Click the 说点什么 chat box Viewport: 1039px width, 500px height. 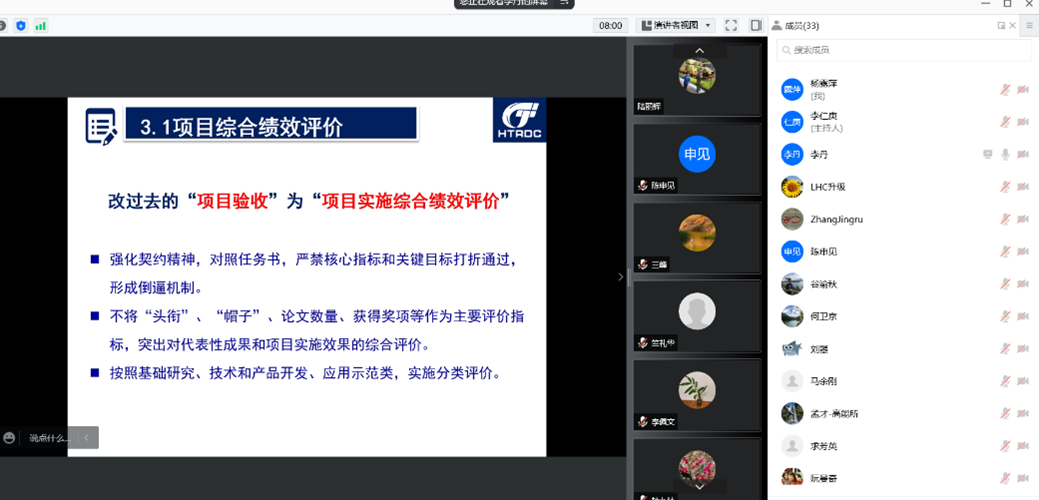48,438
